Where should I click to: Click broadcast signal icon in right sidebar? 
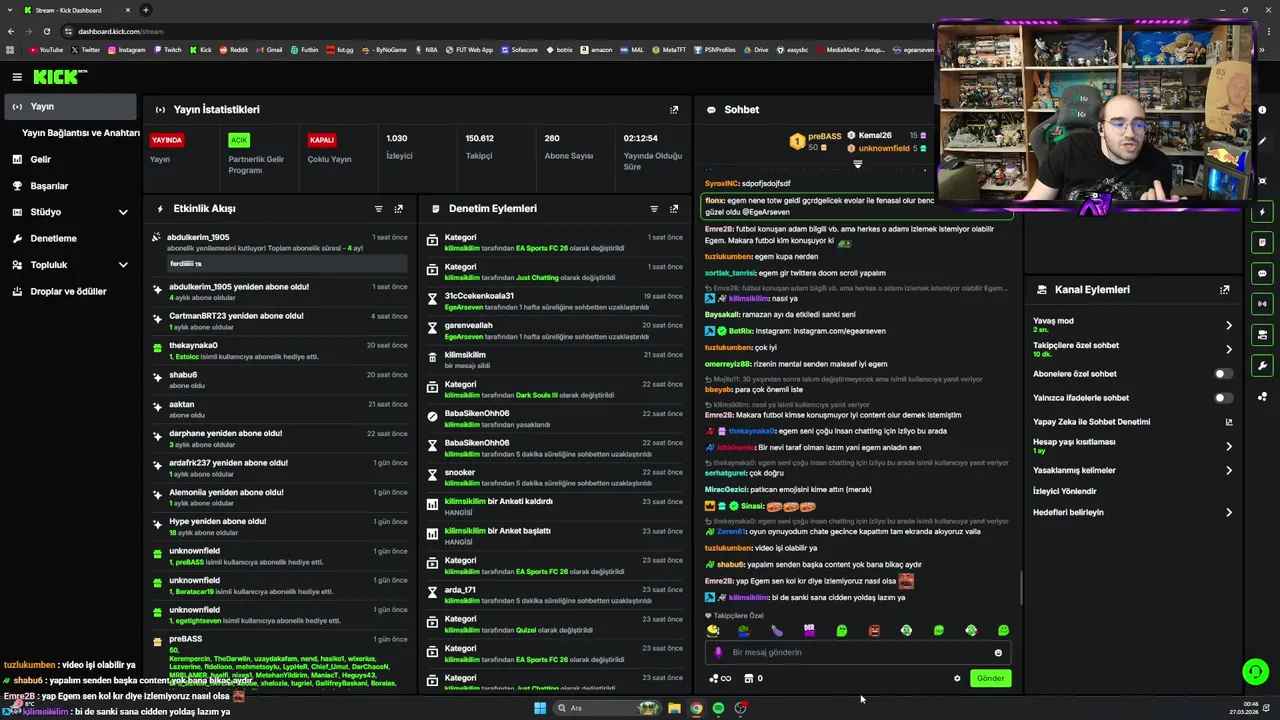click(x=1263, y=304)
